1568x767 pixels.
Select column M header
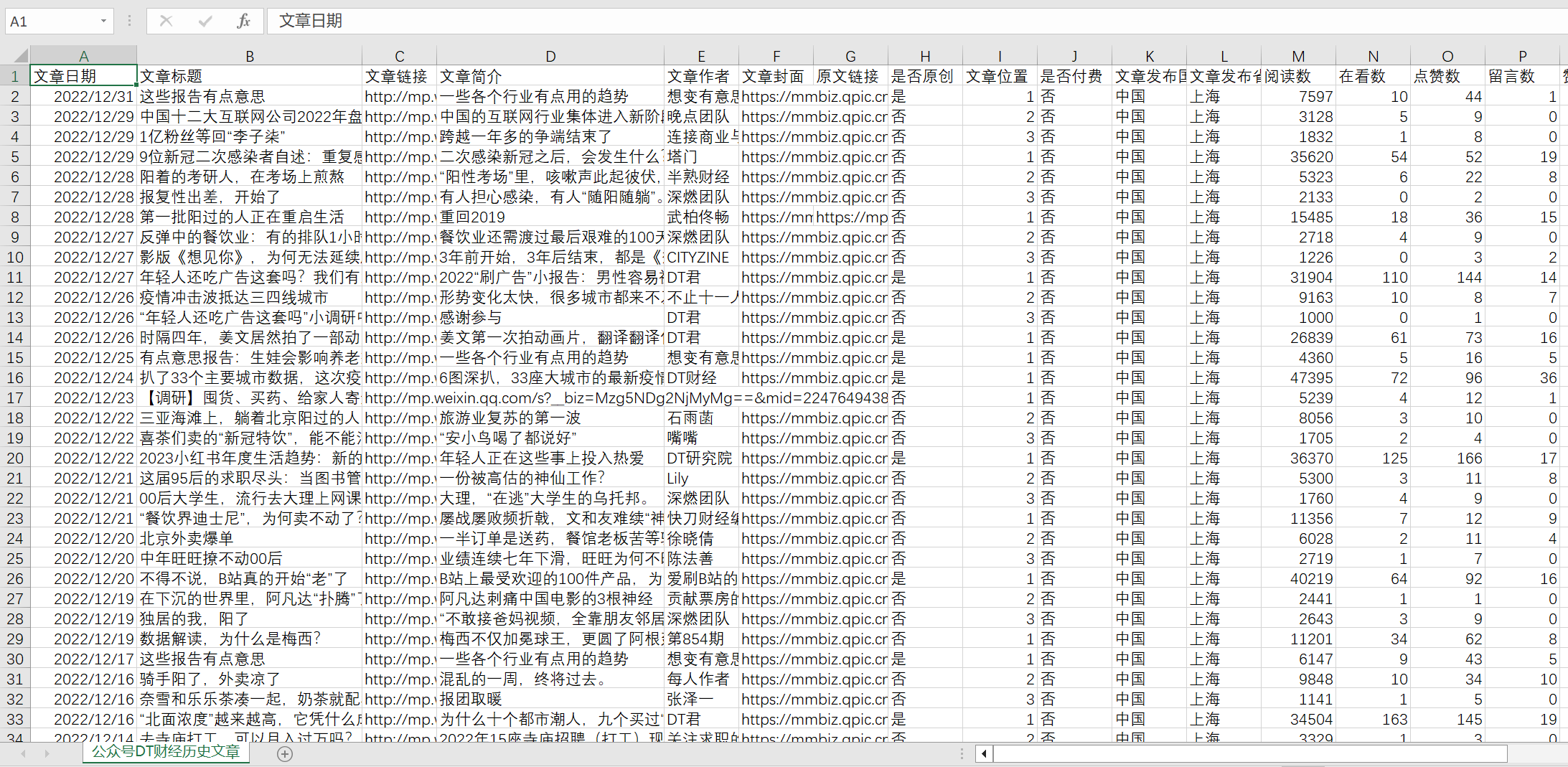[x=1298, y=56]
